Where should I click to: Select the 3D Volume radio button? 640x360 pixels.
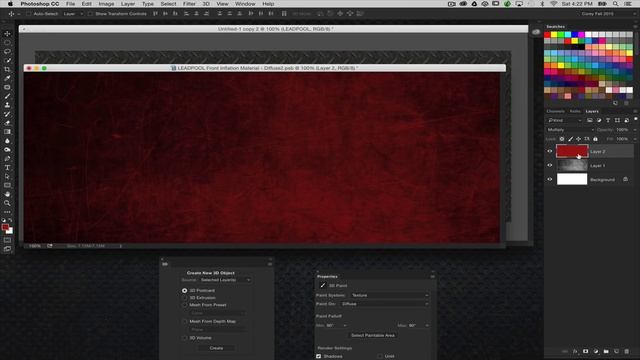pyautogui.click(x=184, y=338)
